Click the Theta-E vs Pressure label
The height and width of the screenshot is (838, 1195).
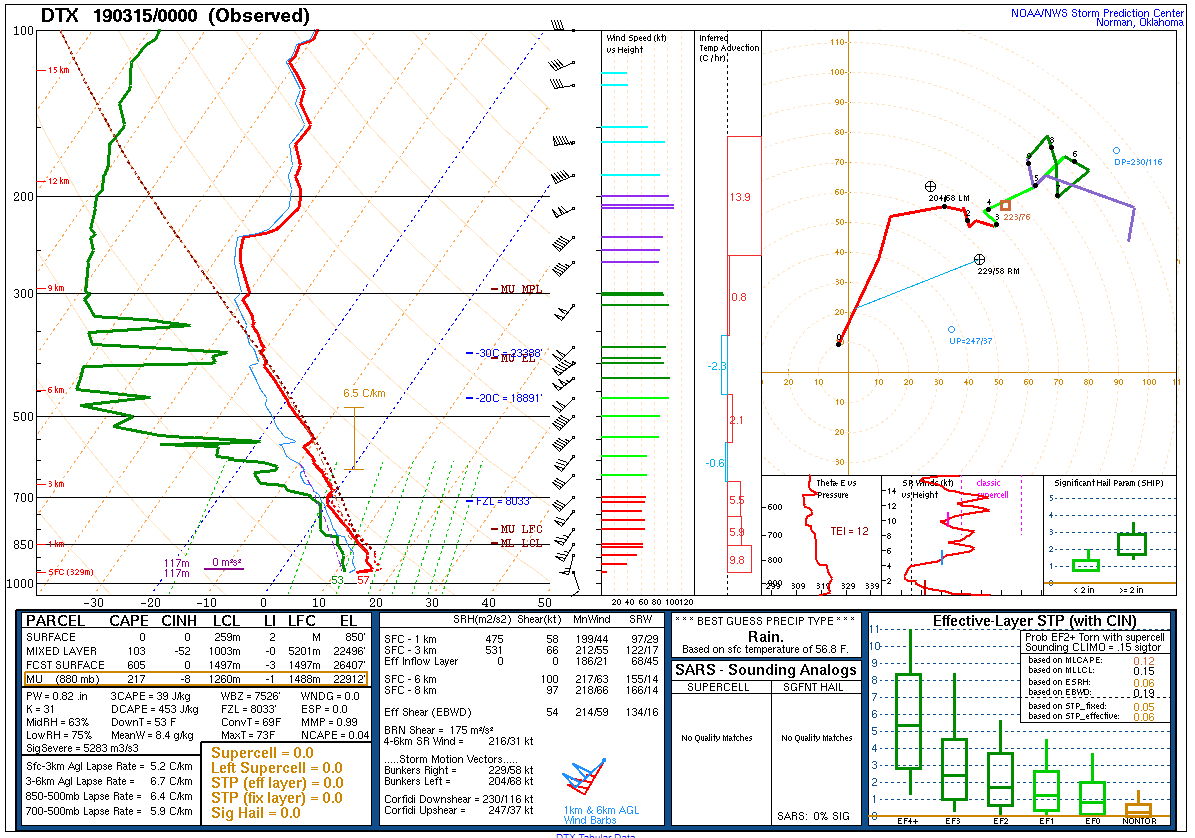click(836, 488)
